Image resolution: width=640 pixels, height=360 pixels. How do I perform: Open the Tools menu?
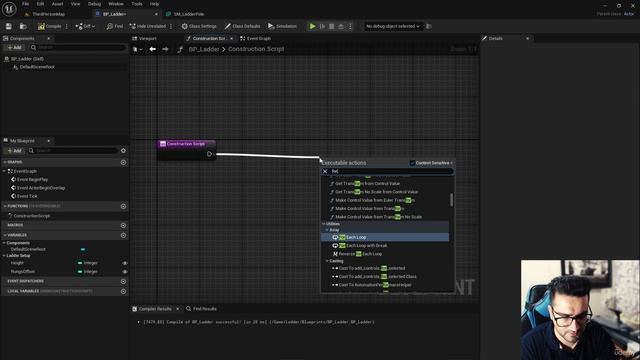(137, 4)
